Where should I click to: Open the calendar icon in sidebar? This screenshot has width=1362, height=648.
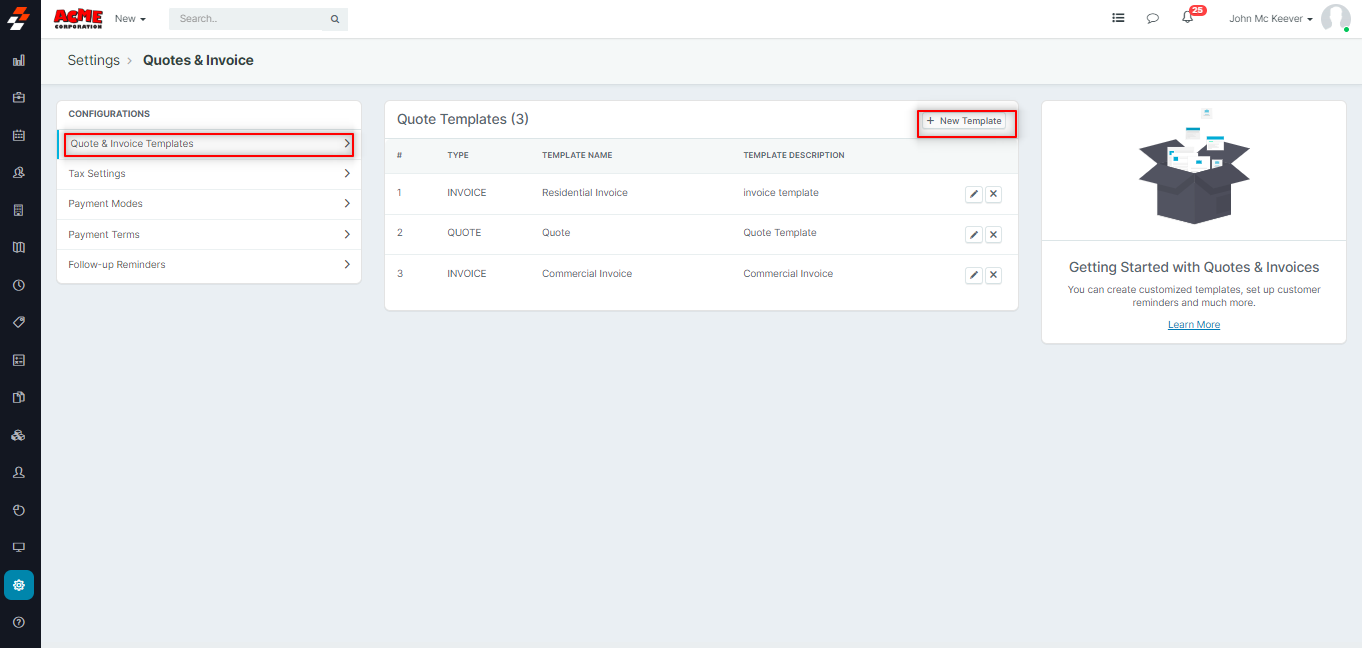18,135
